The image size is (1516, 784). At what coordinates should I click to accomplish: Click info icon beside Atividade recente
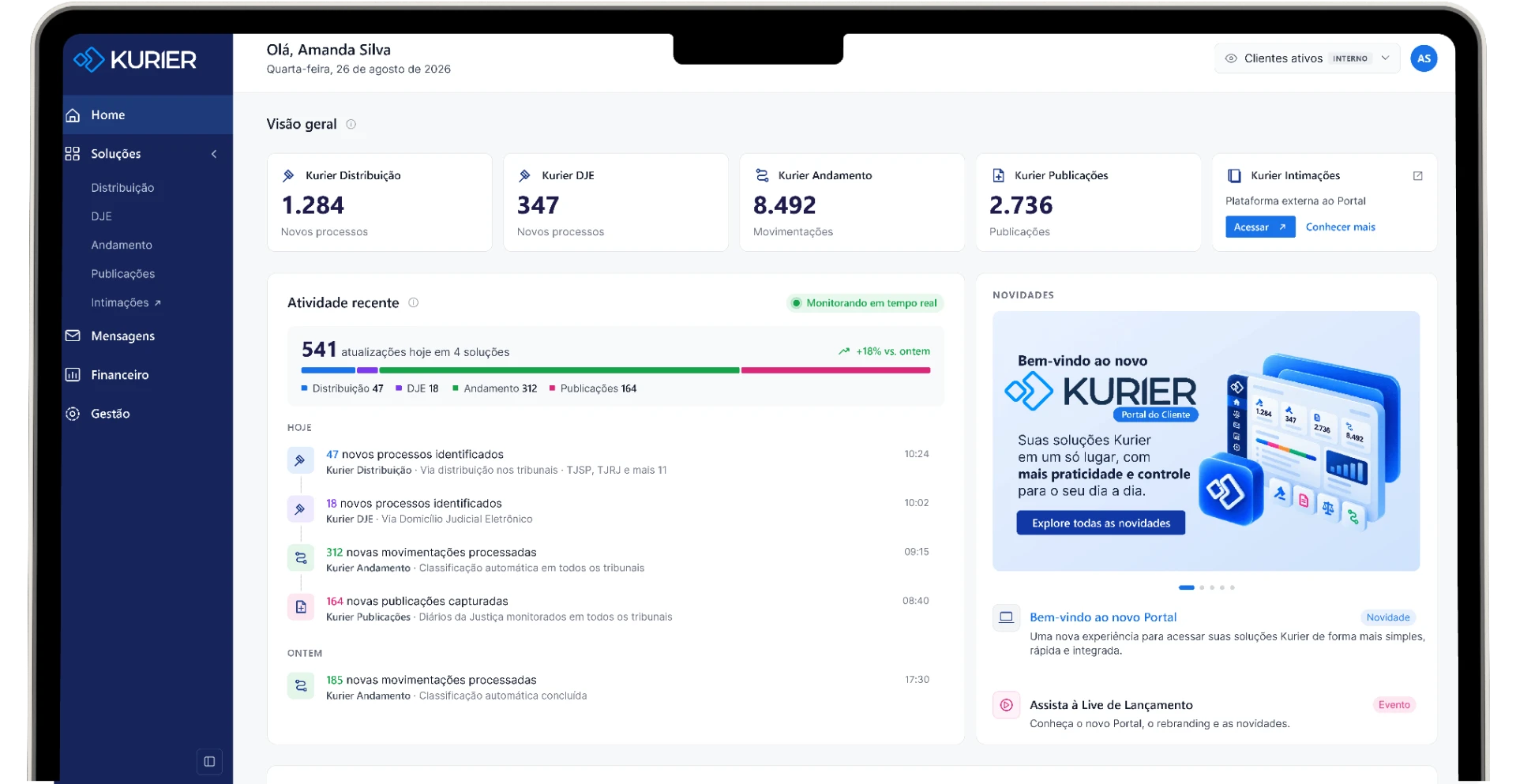(x=413, y=302)
